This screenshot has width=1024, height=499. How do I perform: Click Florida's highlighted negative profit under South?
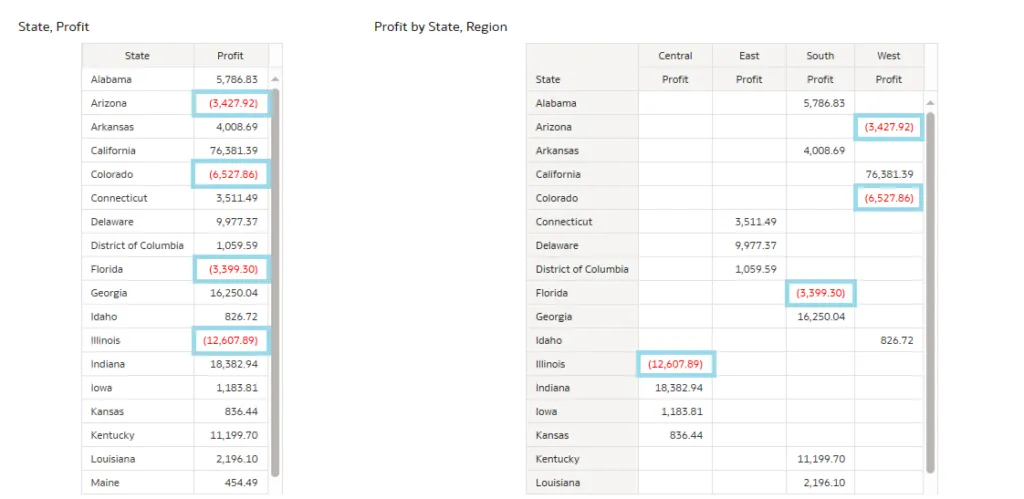(x=820, y=293)
